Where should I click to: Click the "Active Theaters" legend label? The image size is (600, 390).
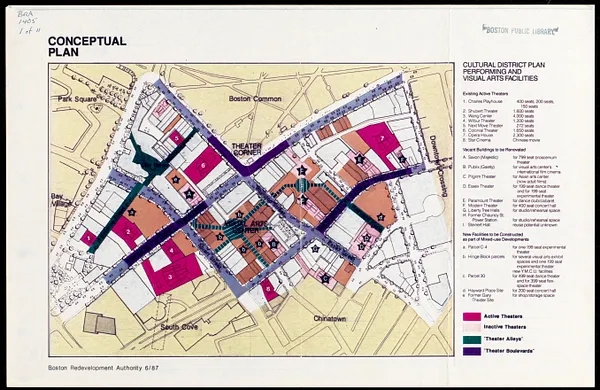503,317
